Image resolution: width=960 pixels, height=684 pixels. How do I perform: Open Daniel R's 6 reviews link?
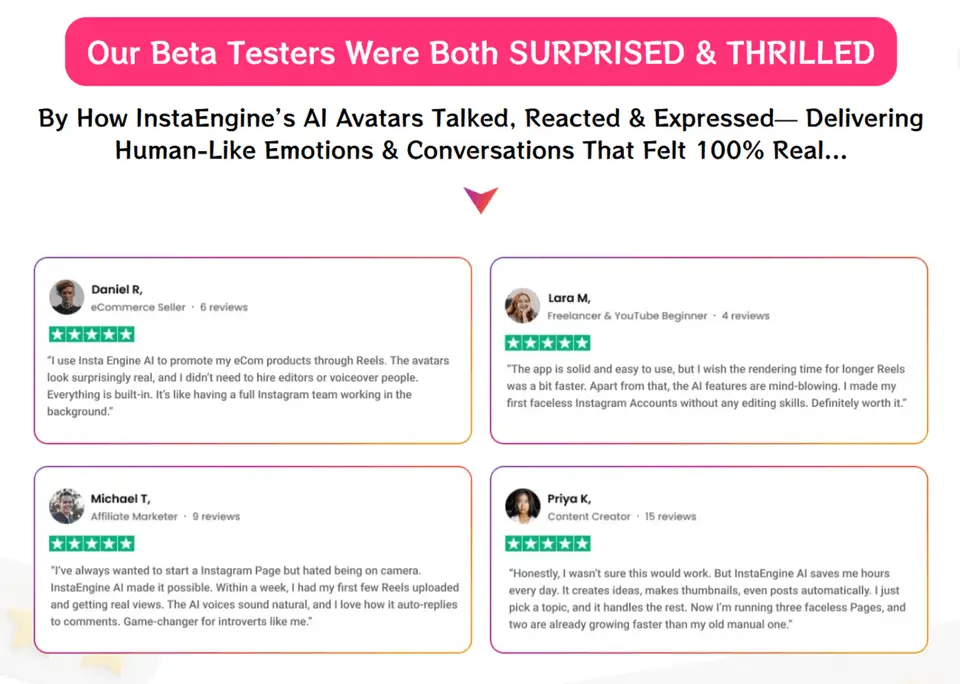coord(224,307)
